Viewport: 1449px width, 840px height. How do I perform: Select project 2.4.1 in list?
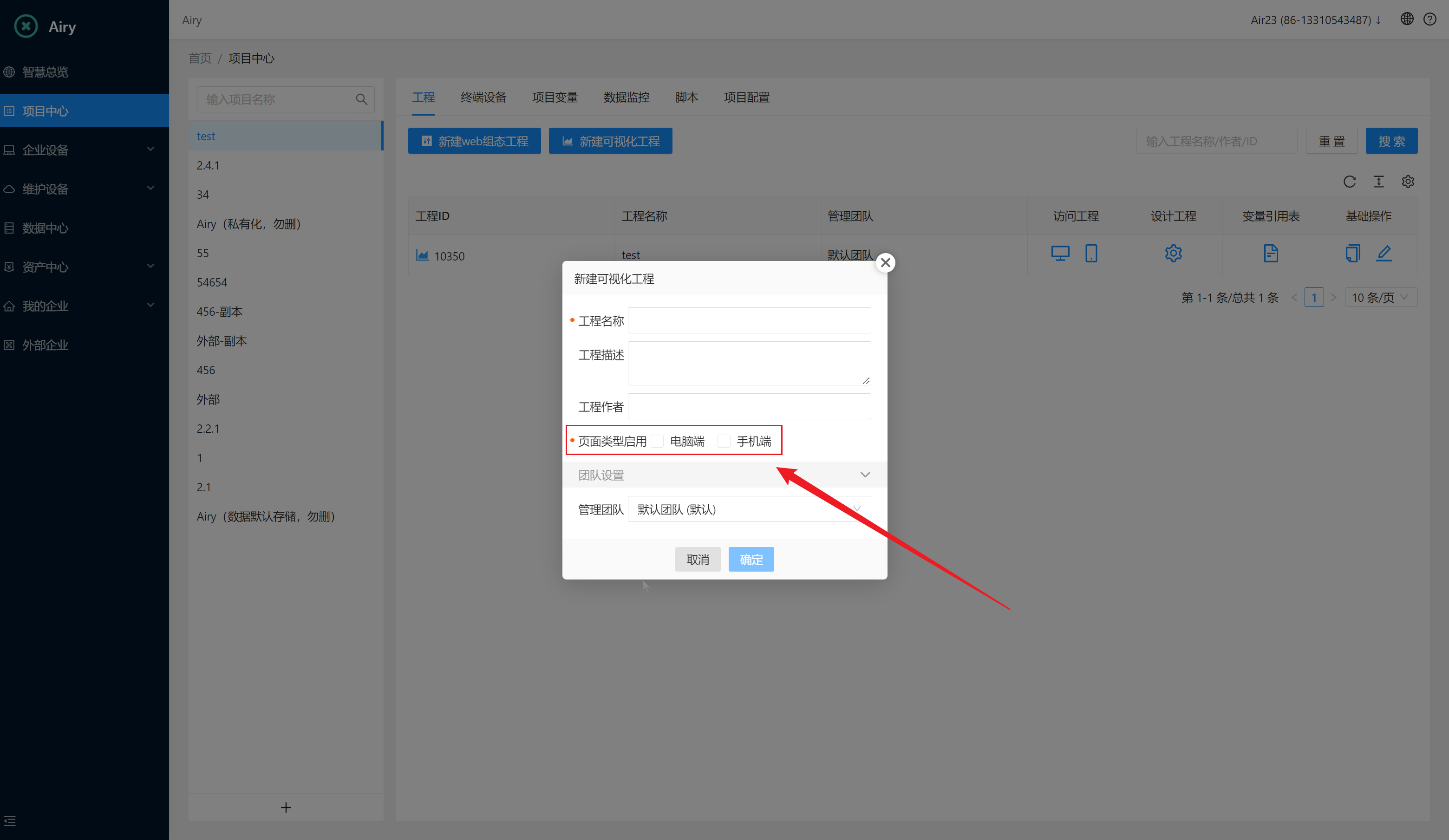(285, 165)
